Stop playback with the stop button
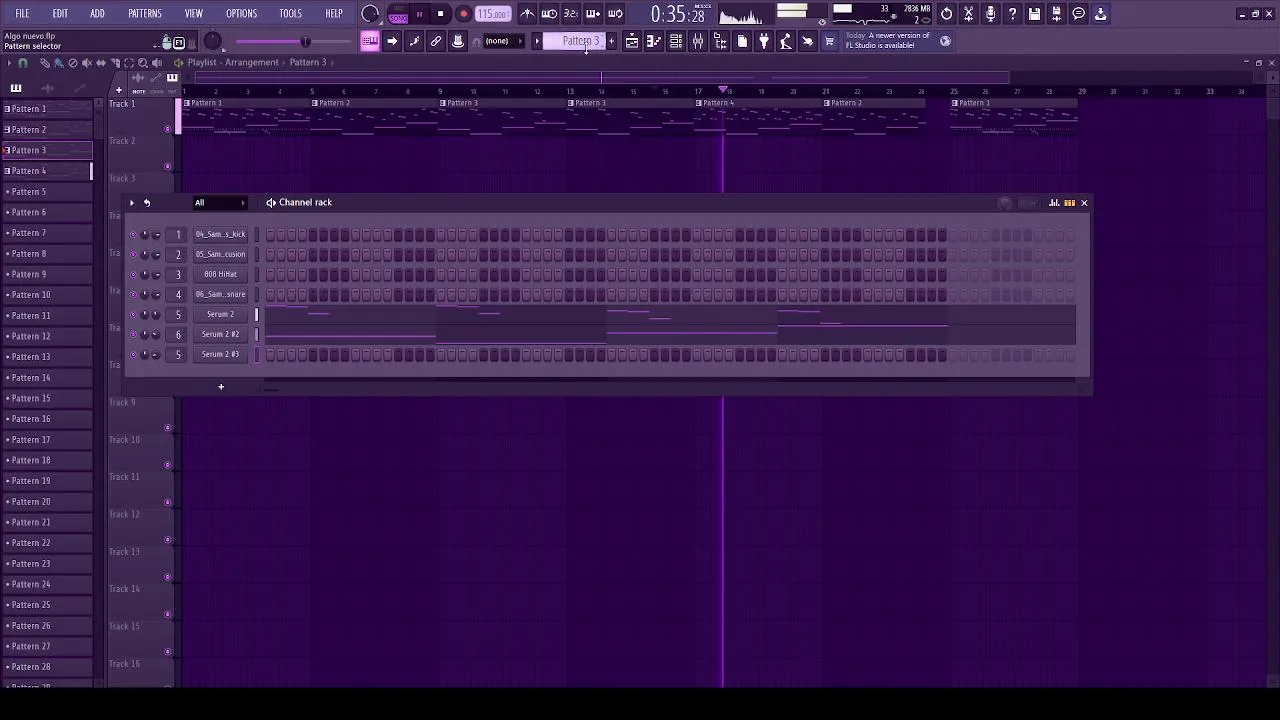This screenshot has width=1280, height=720. click(x=440, y=14)
